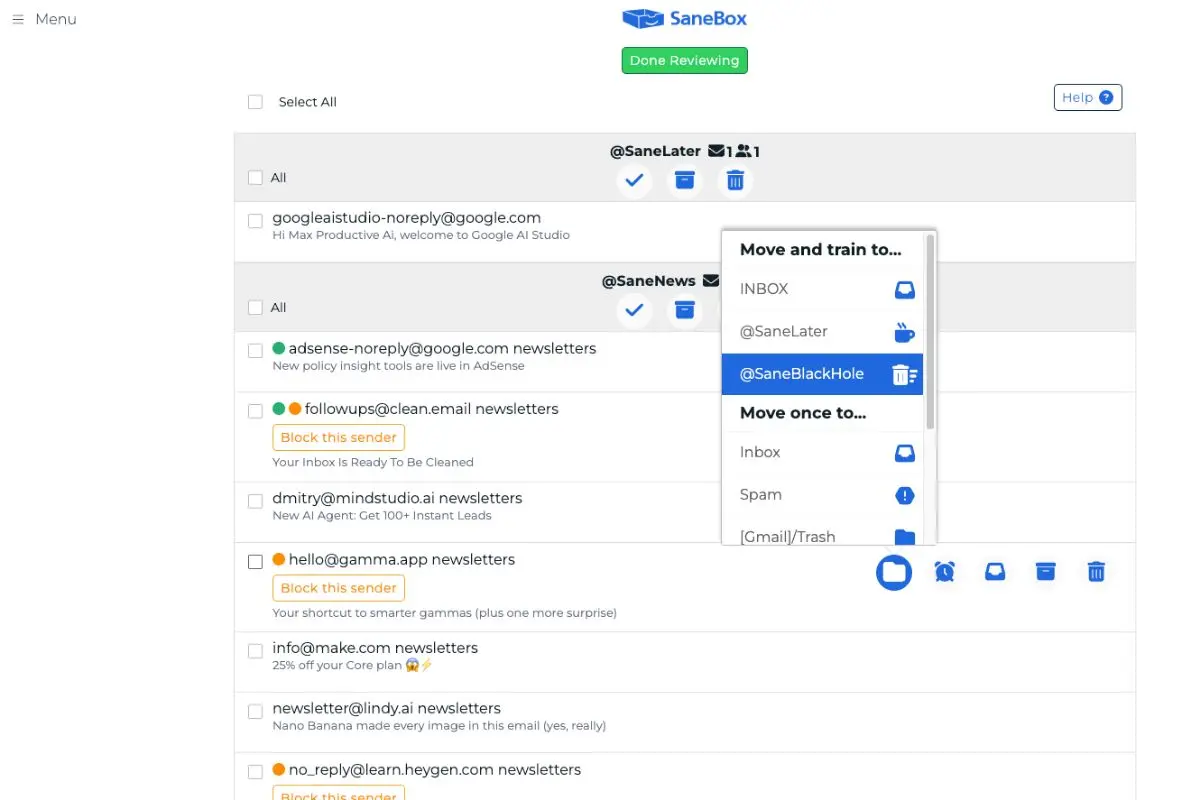Click the inbox tray icon on gamma.app row
Screen dimensions: 1200x800
(995, 572)
